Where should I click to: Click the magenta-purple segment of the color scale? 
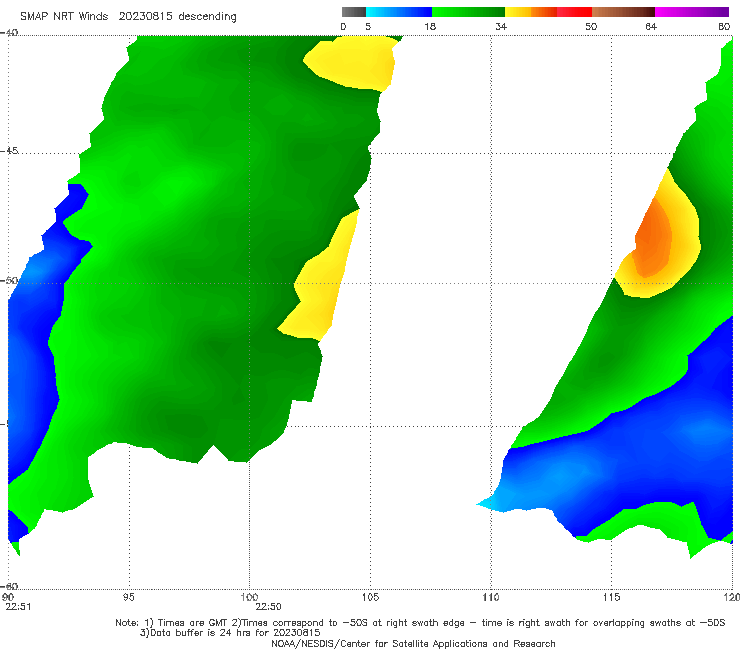(x=692, y=12)
